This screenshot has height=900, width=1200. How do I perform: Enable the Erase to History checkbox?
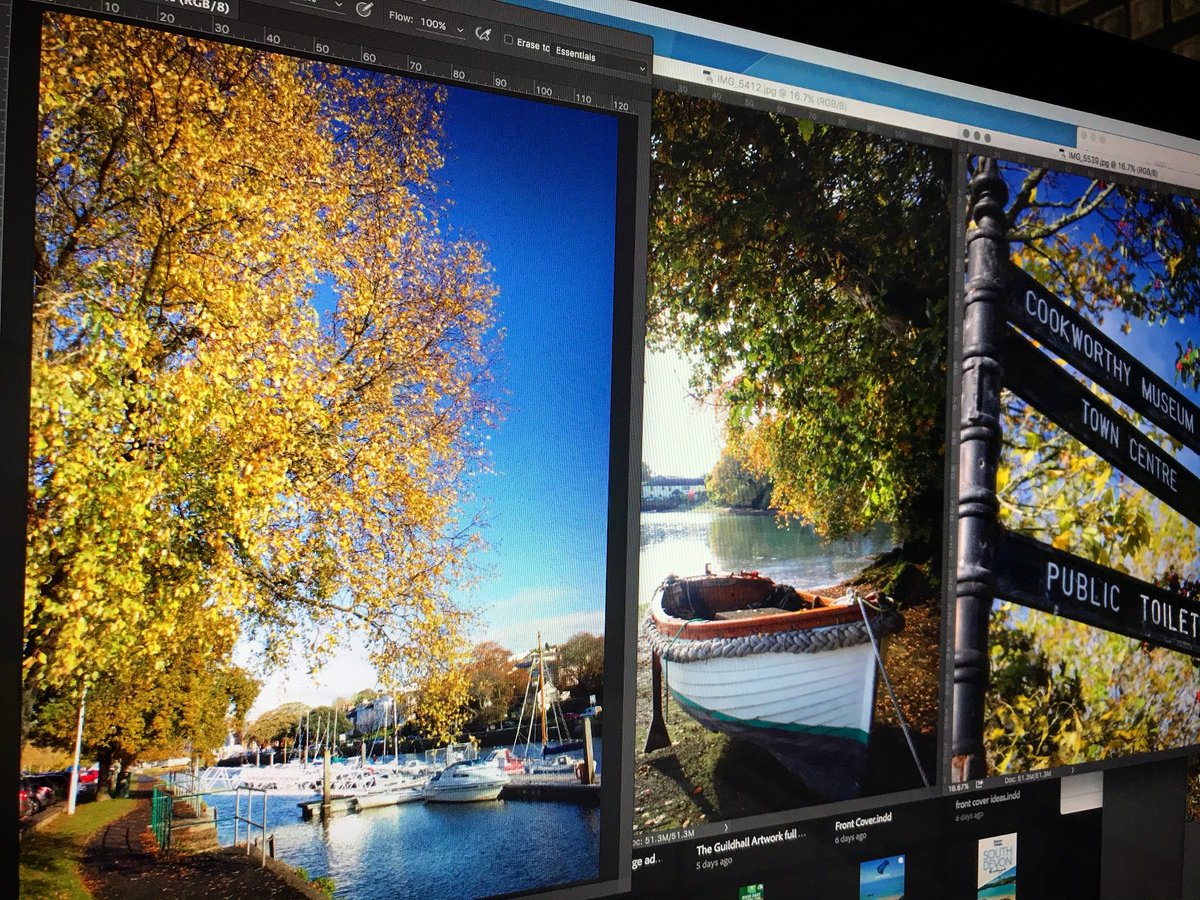[508, 40]
